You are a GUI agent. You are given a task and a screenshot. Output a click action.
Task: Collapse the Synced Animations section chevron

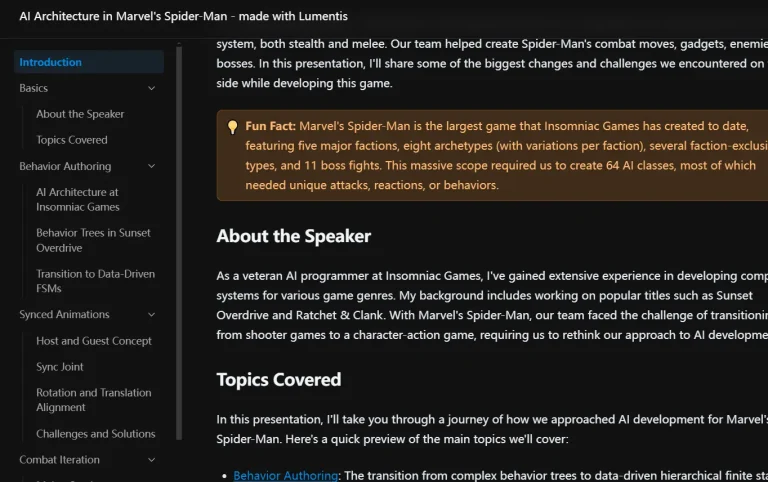click(152, 315)
